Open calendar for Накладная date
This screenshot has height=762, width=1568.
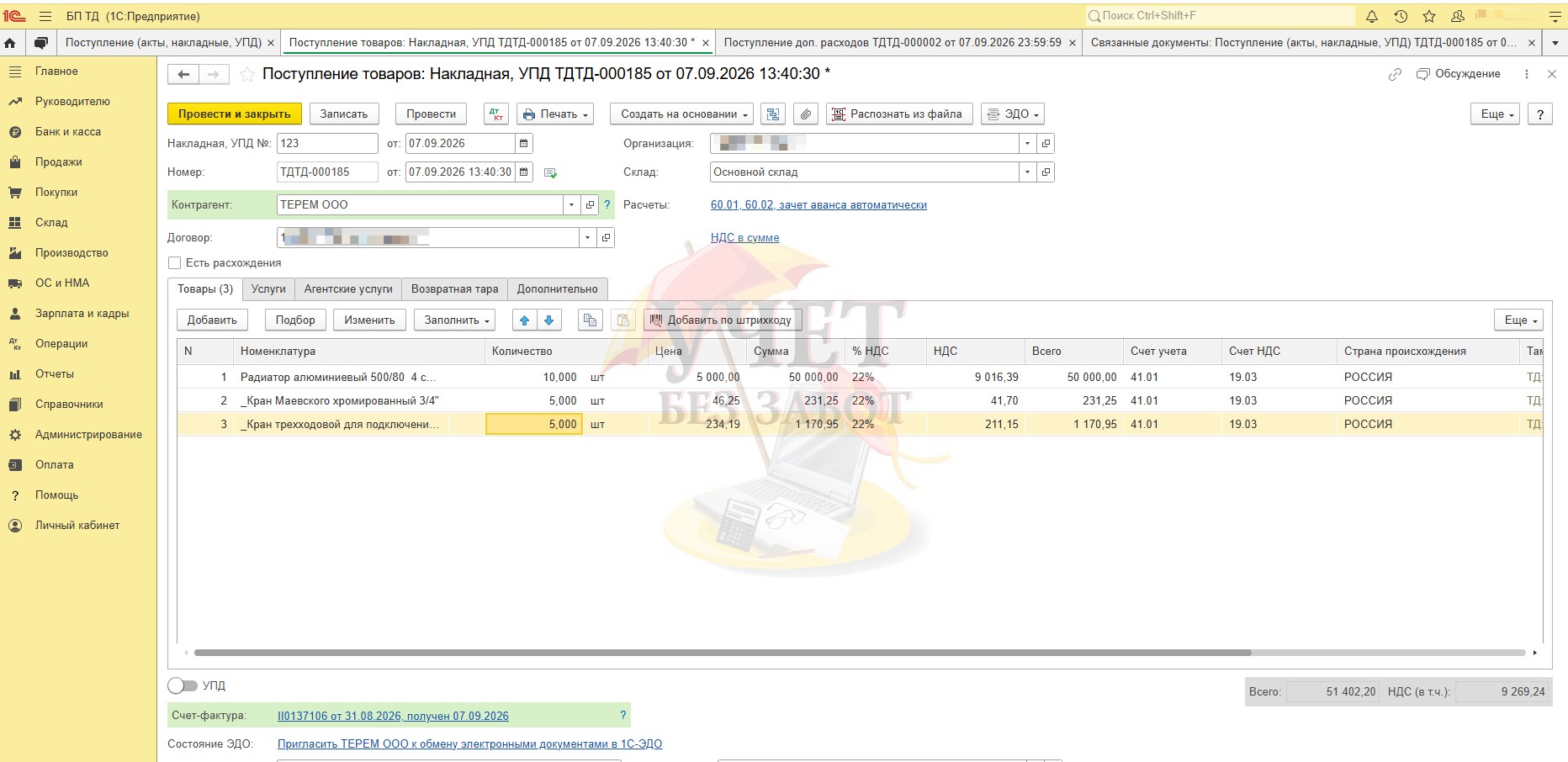(524, 144)
